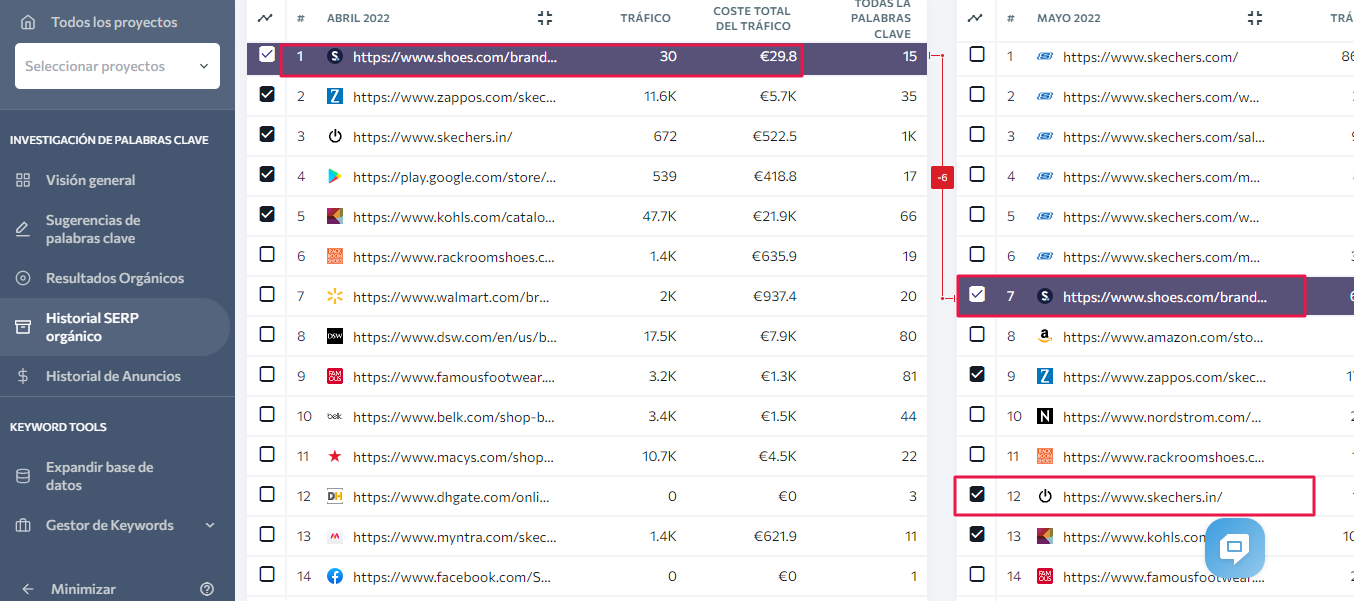Click the grid icon next to Visión general
1354x601 pixels.
tap(23, 180)
